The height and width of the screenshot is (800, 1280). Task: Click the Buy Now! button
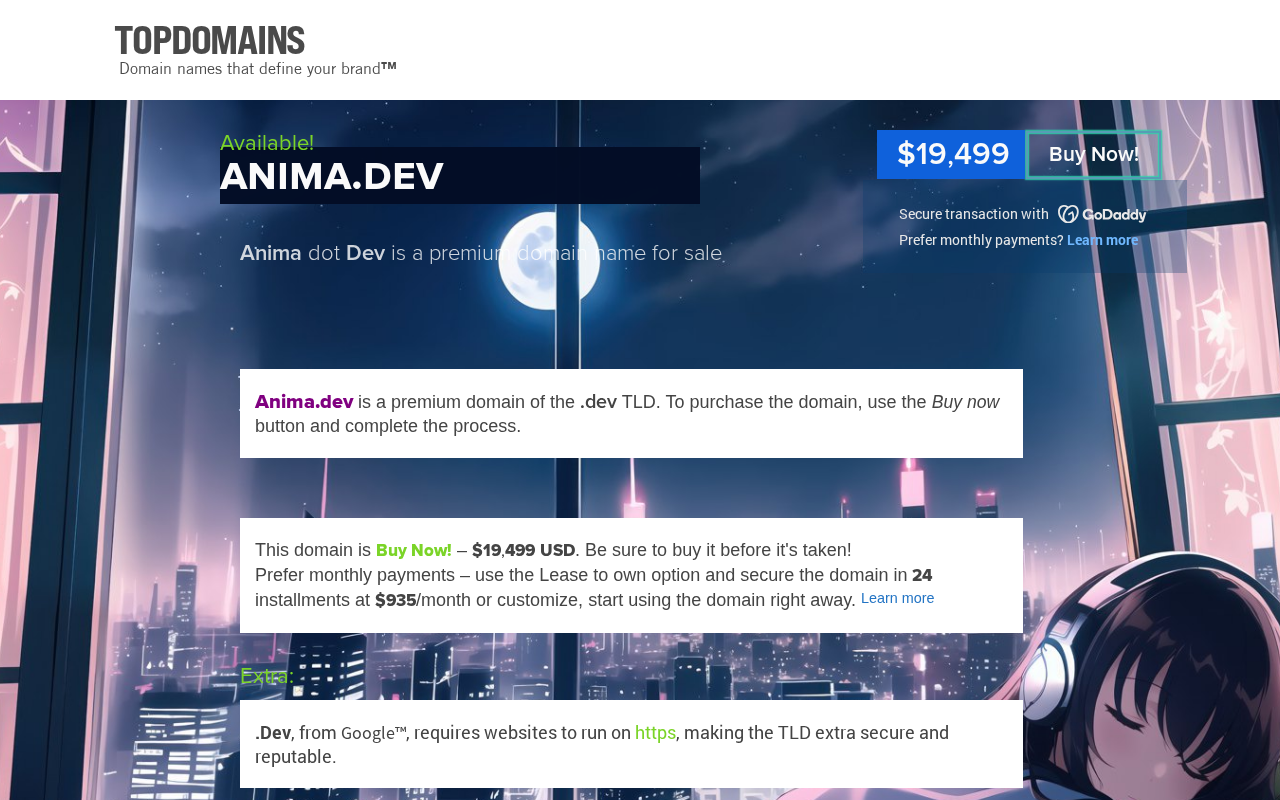point(1094,154)
